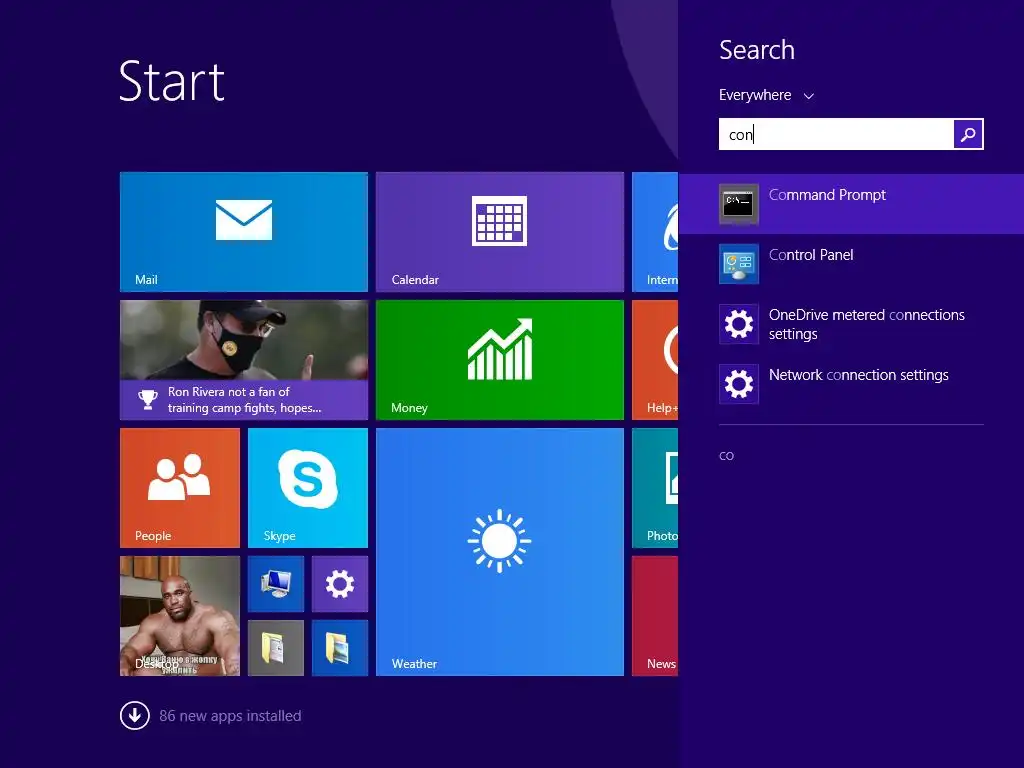Open the Desktop tile
This screenshot has height=768, width=1024.
180,616
